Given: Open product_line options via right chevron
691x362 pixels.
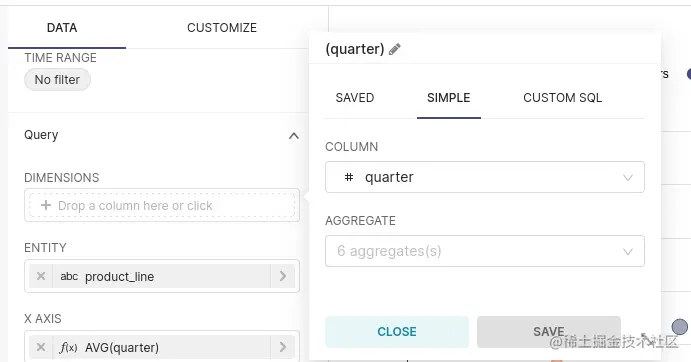Looking at the screenshot, I should pos(283,276).
